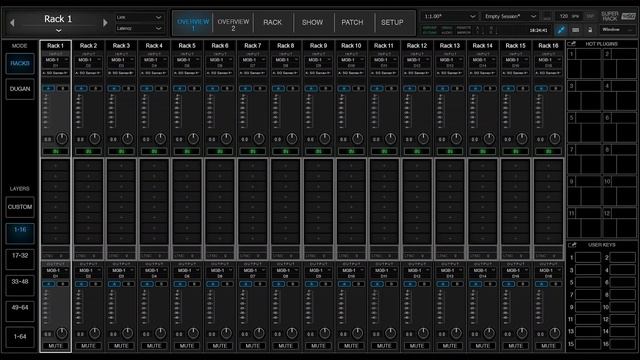Open the Empty Session dropdown

[x=510, y=16]
